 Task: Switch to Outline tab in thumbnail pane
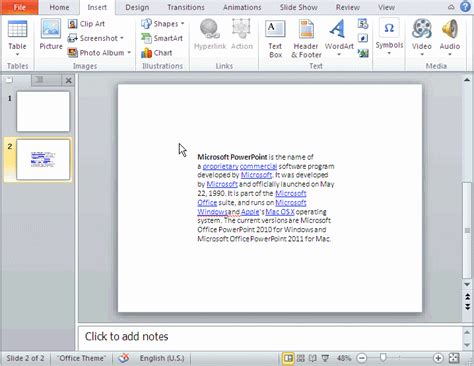pyautogui.click(x=39, y=80)
